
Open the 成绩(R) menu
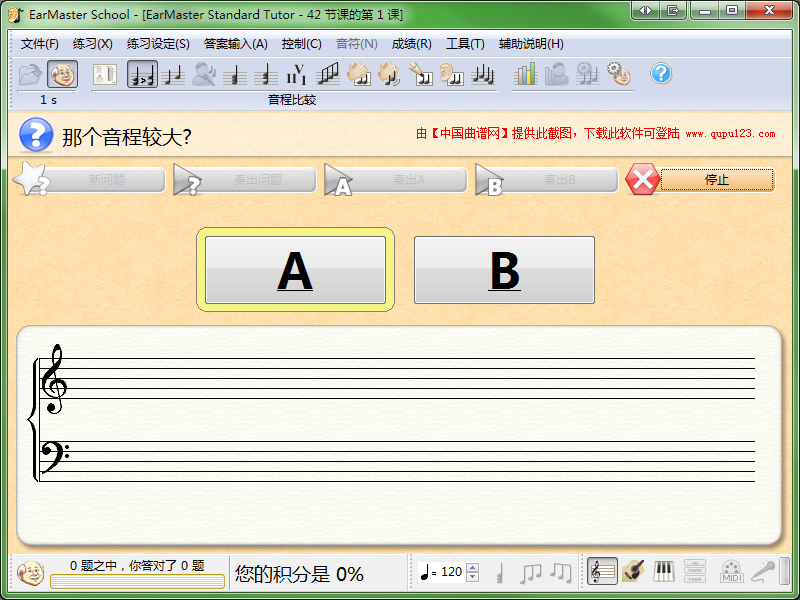(x=411, y=44)
